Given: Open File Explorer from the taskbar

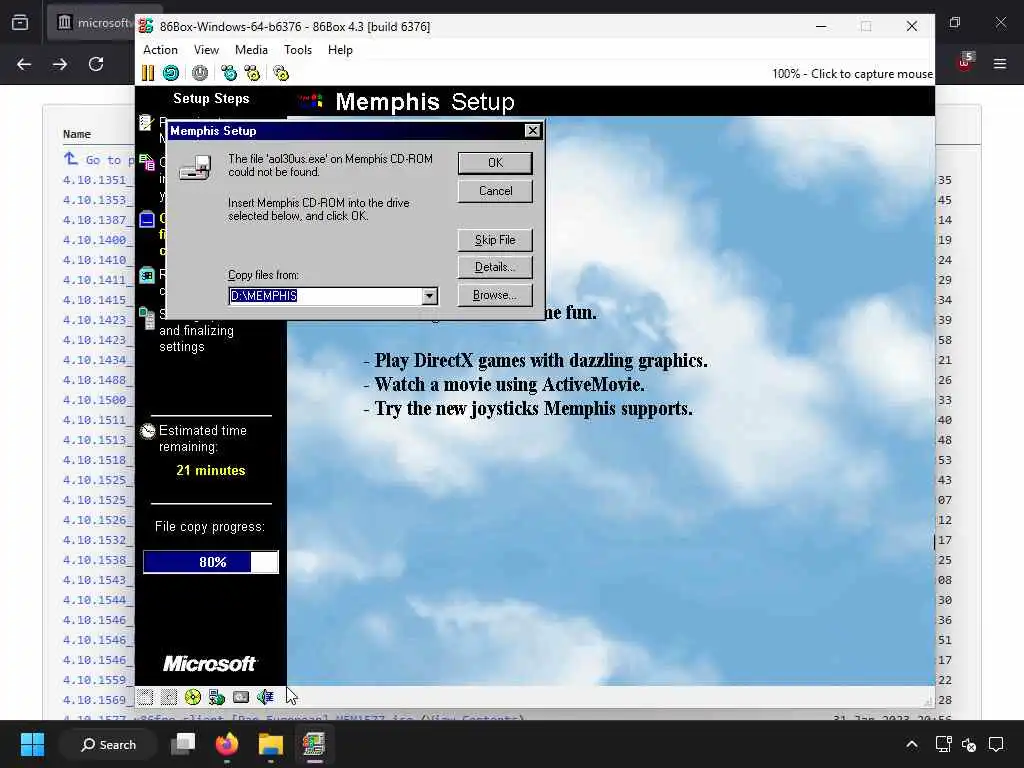Looking at the screenshot, I should click(x=270, y=744).
